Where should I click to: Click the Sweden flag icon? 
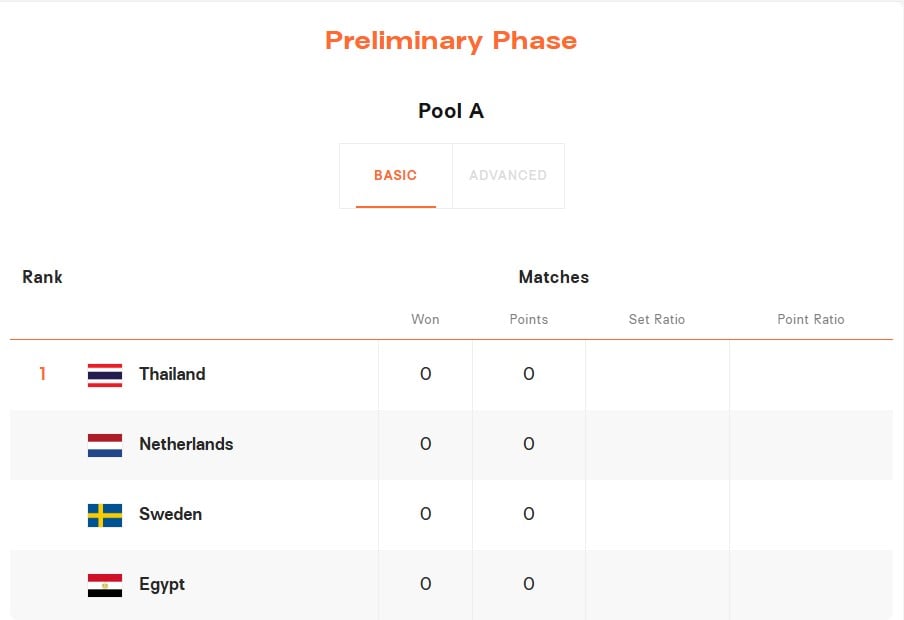[105, 515]
